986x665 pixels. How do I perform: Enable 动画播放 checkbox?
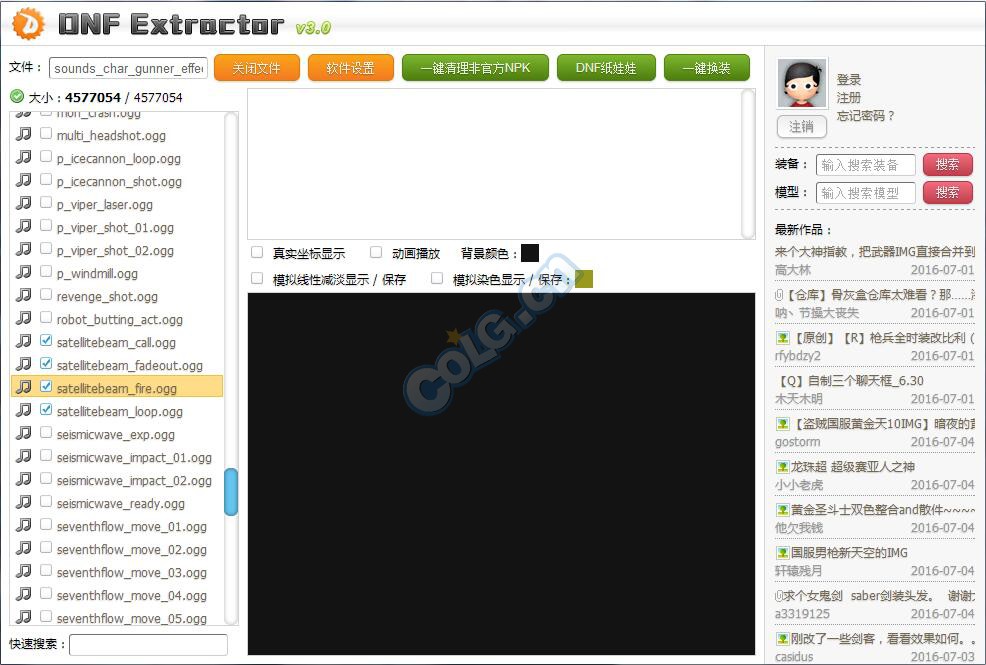point(376,252)
